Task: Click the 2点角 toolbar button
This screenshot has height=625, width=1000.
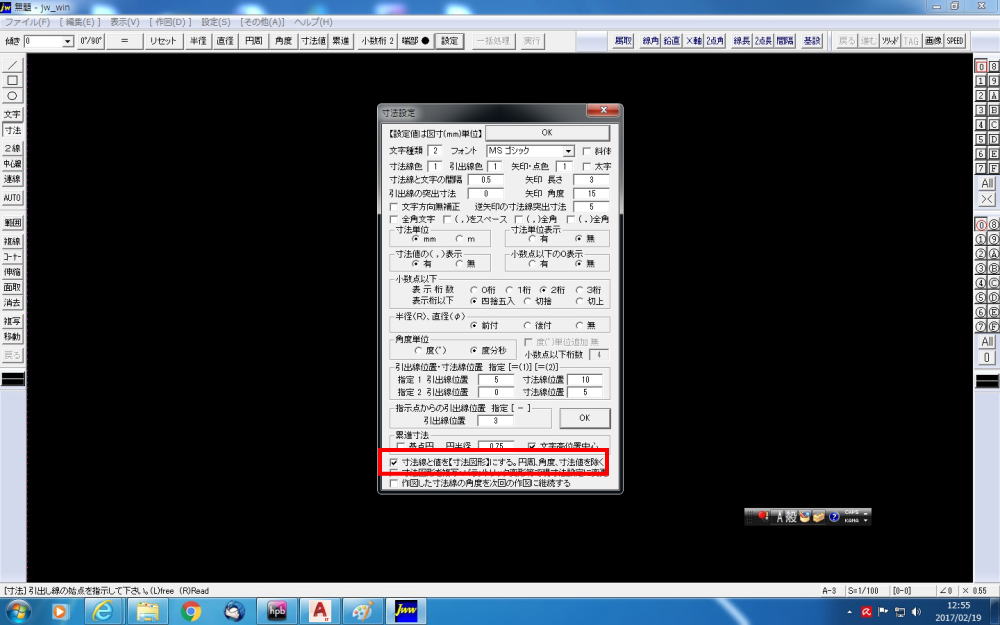Action: pos(715,41)
